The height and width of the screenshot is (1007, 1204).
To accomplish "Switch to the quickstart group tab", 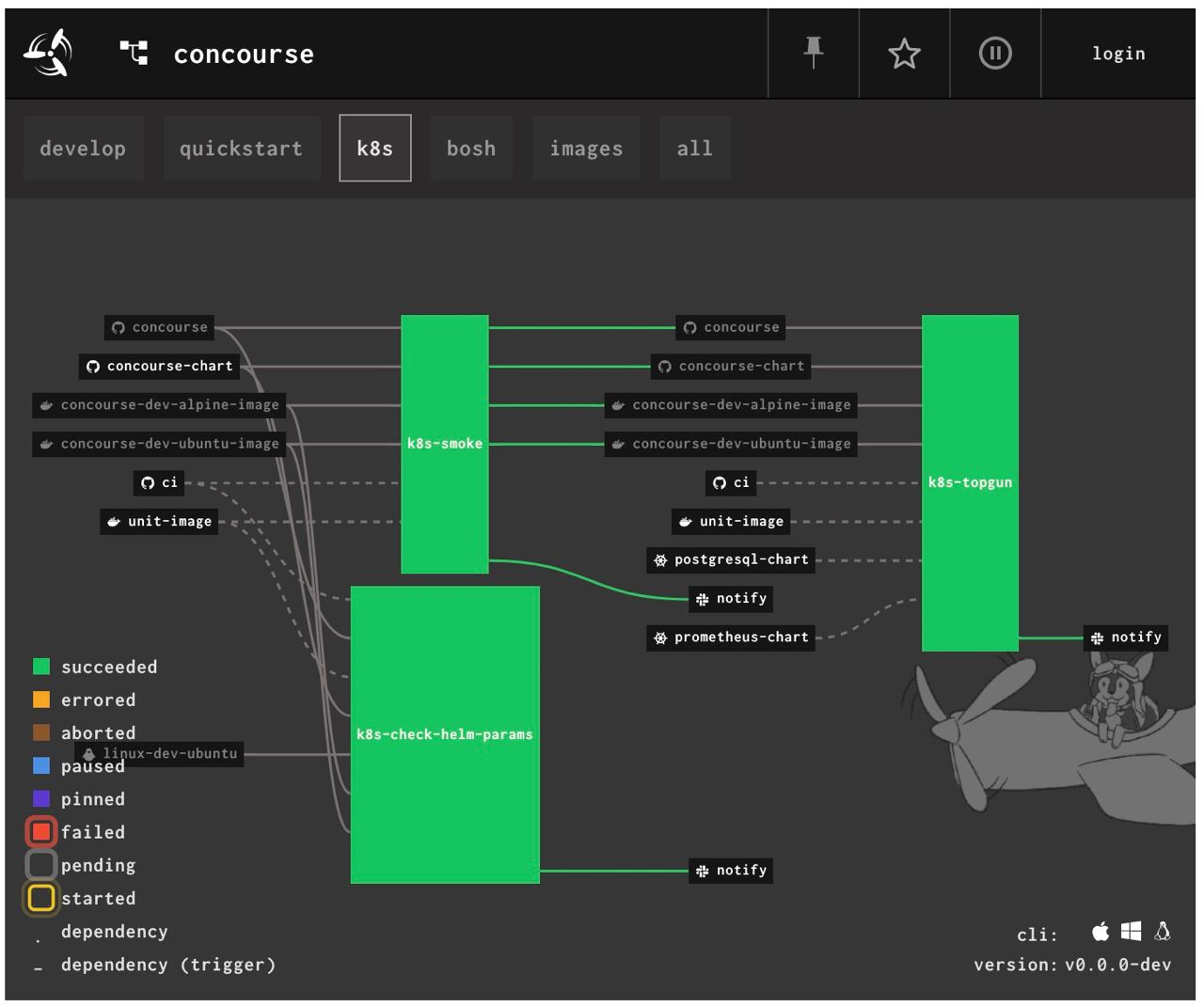I will tap(241, 148).
